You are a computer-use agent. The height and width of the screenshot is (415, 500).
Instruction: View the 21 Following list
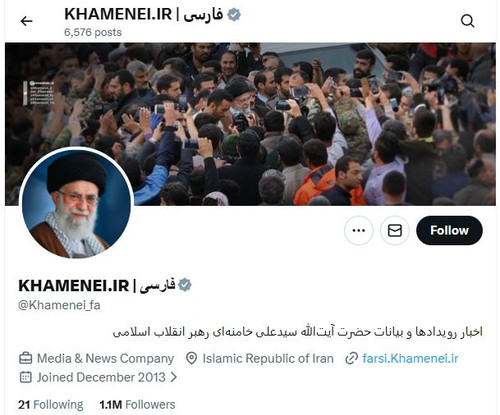51,404
